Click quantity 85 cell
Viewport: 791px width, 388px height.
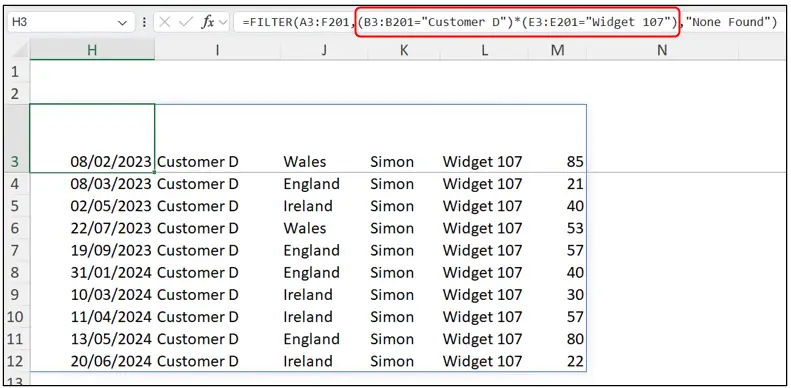[557, 138]
